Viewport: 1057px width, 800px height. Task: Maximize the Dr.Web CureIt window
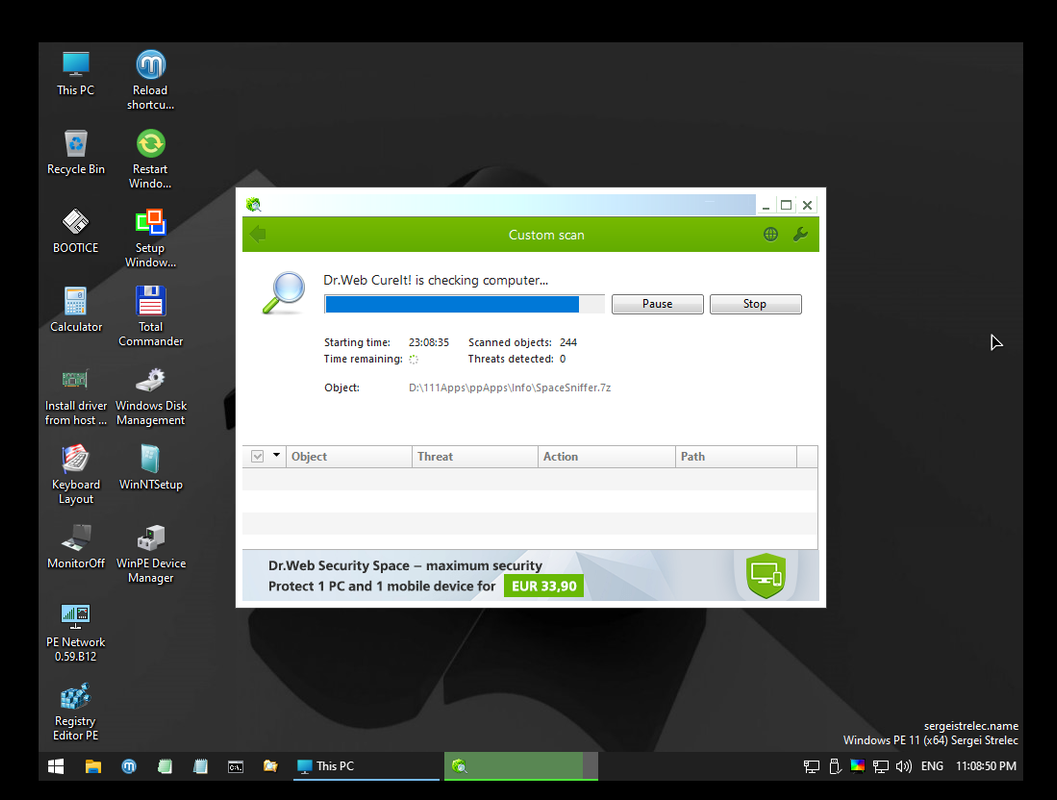coord(786,205)
